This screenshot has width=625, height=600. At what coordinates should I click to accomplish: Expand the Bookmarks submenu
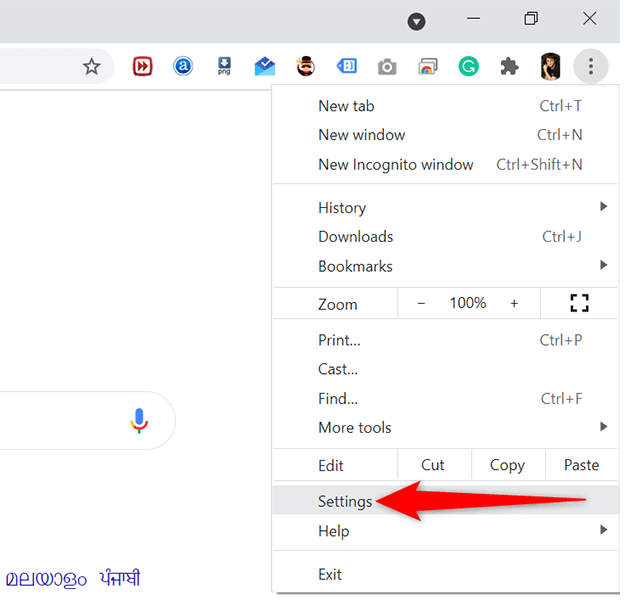click(x=445, y=266)
